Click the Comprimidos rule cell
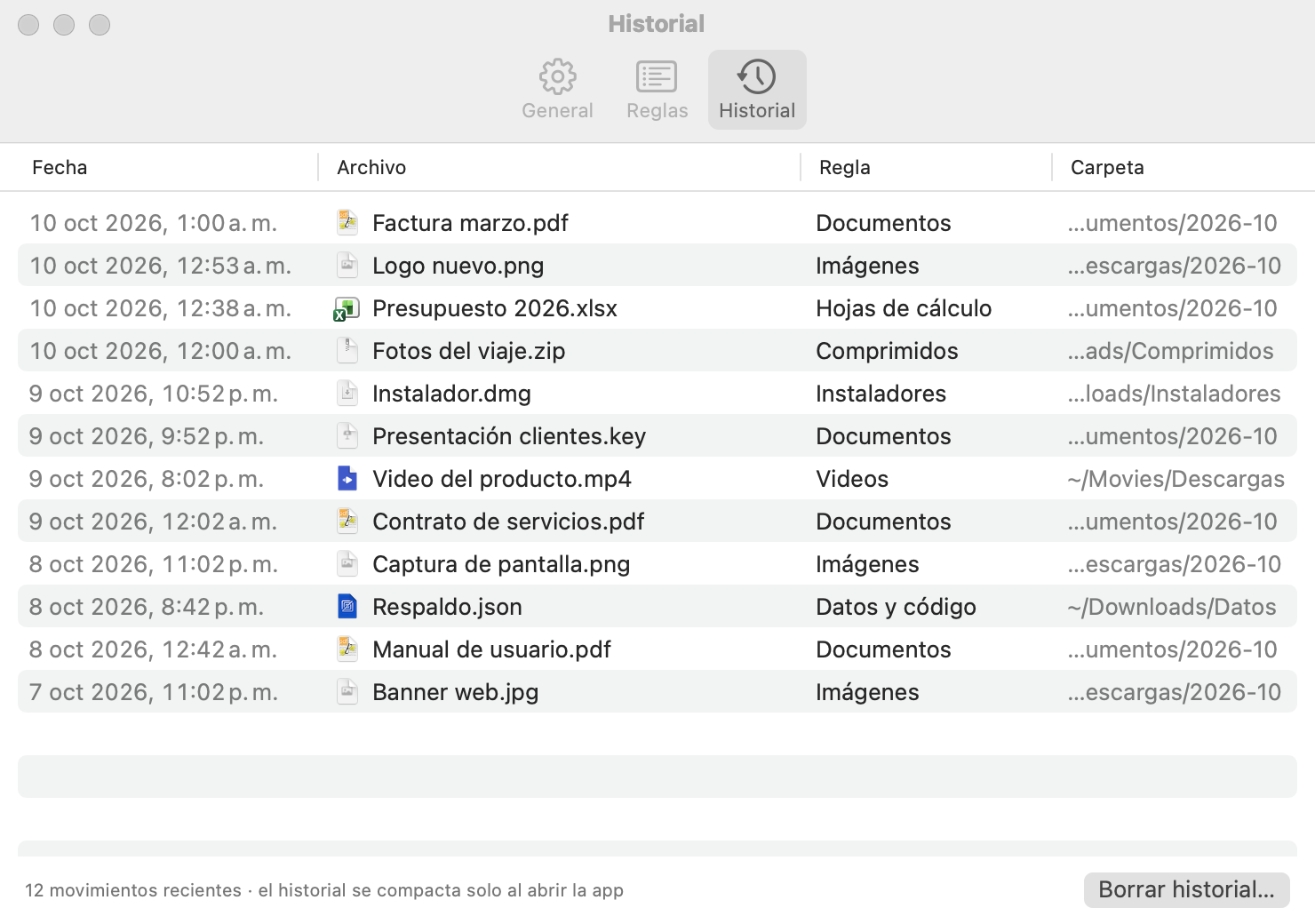 887,351
